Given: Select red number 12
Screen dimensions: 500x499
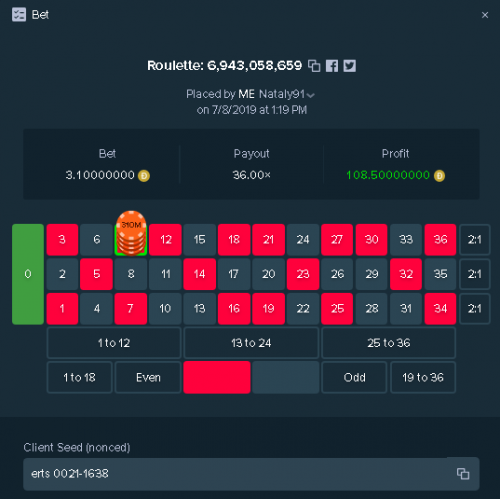Looking at the screenshot, I should pyautogui.click(x=166, y=240).
